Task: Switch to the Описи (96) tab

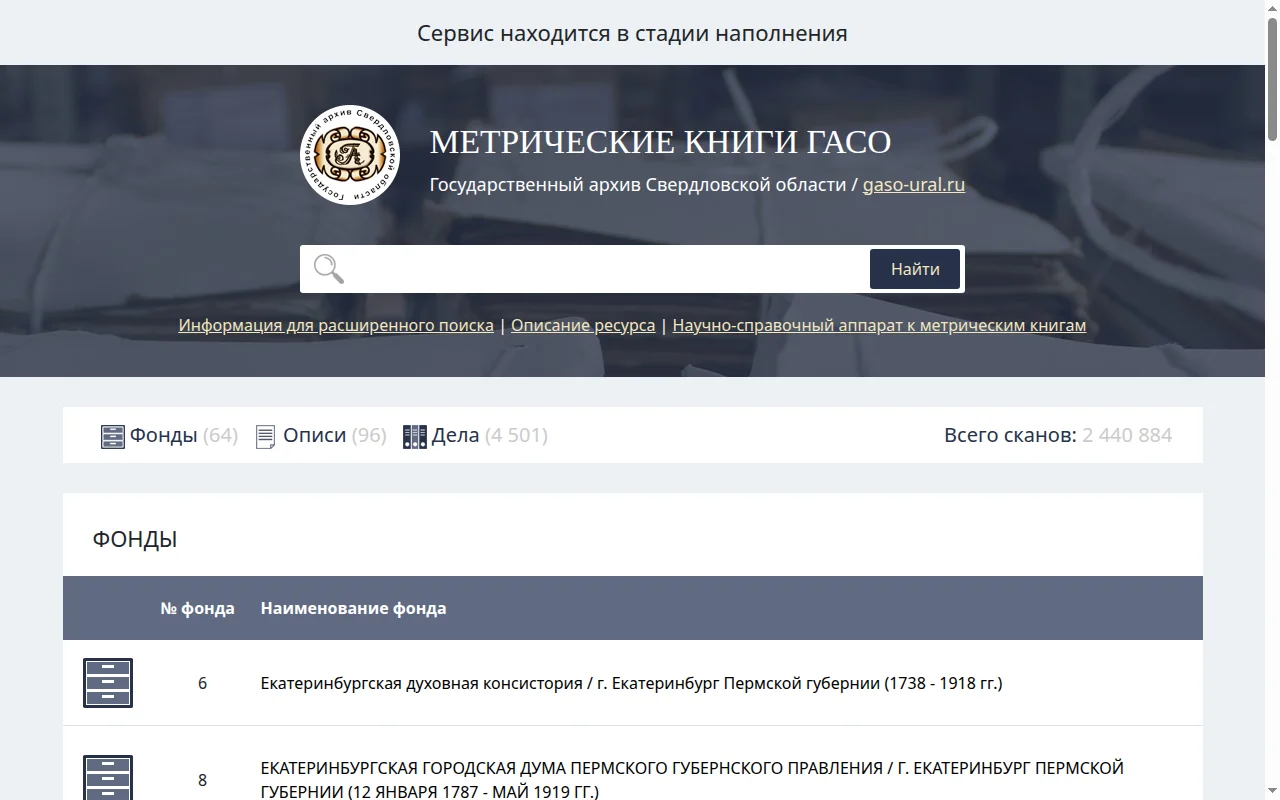Action: [x=321, y=435]
